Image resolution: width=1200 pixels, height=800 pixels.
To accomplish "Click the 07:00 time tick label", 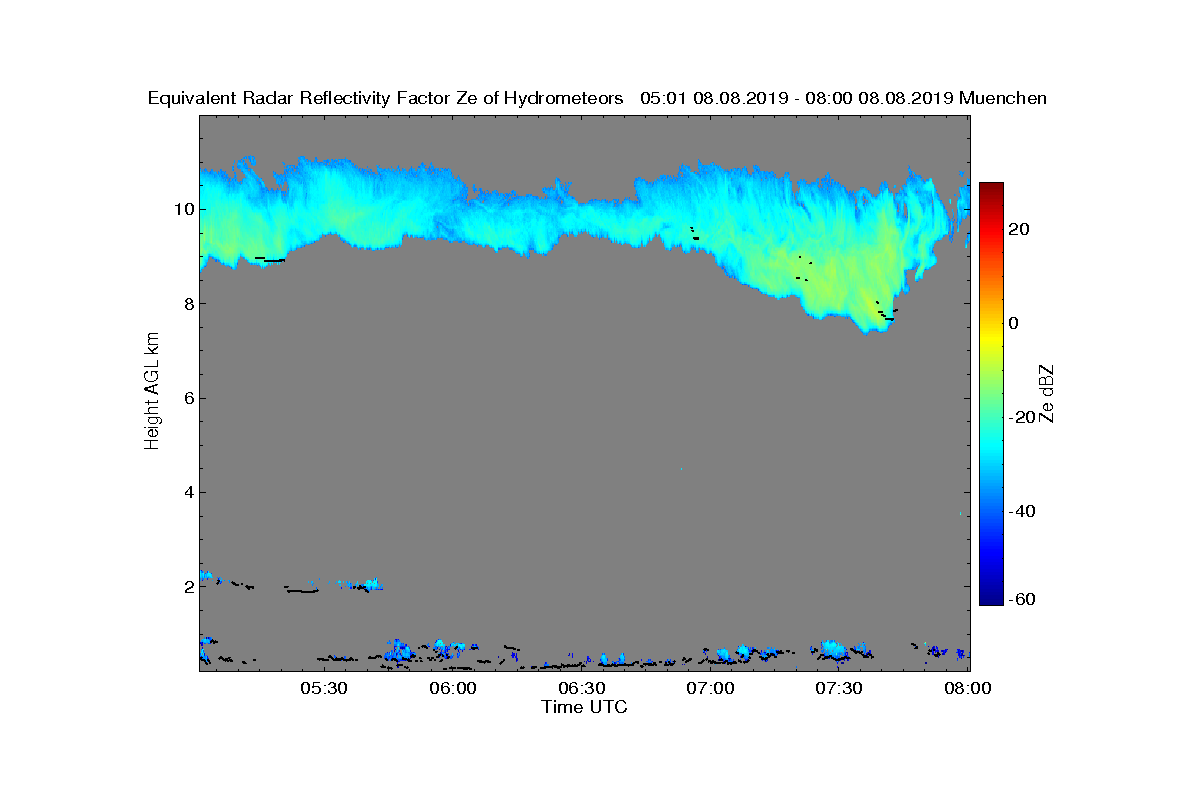I will [710, 689].
